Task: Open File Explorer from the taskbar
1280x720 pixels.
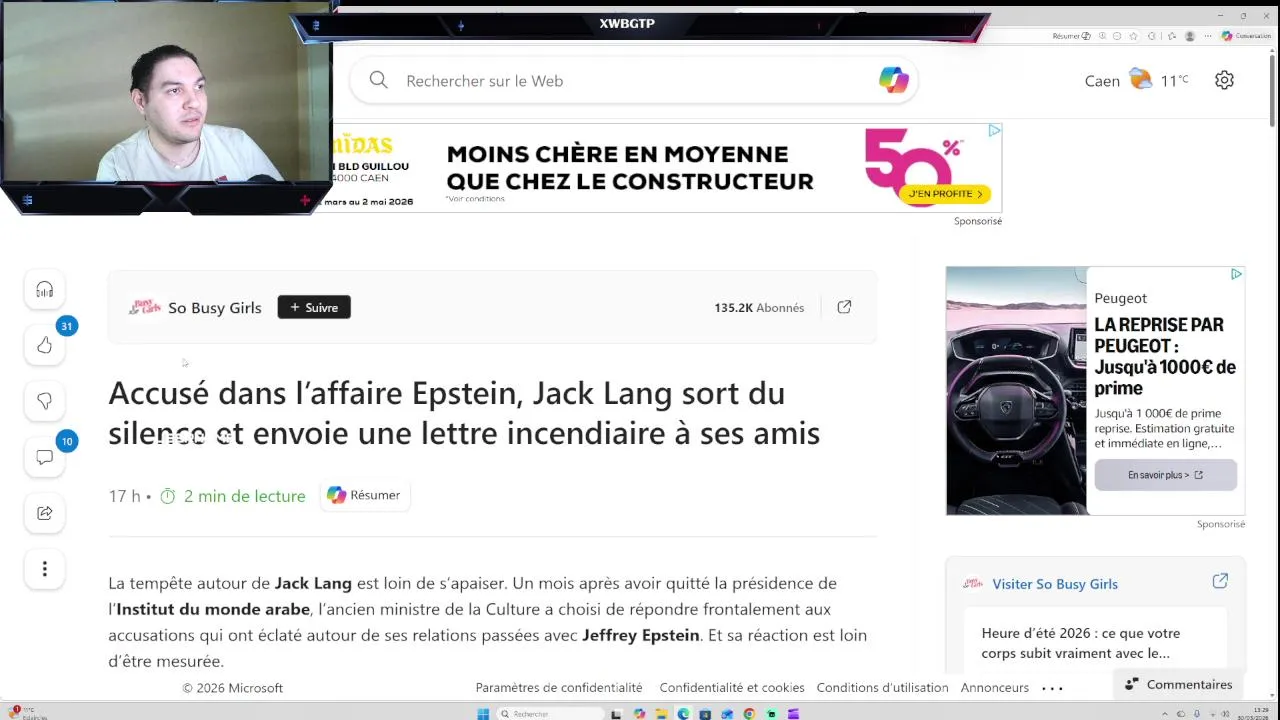Action: pos(661,714)
